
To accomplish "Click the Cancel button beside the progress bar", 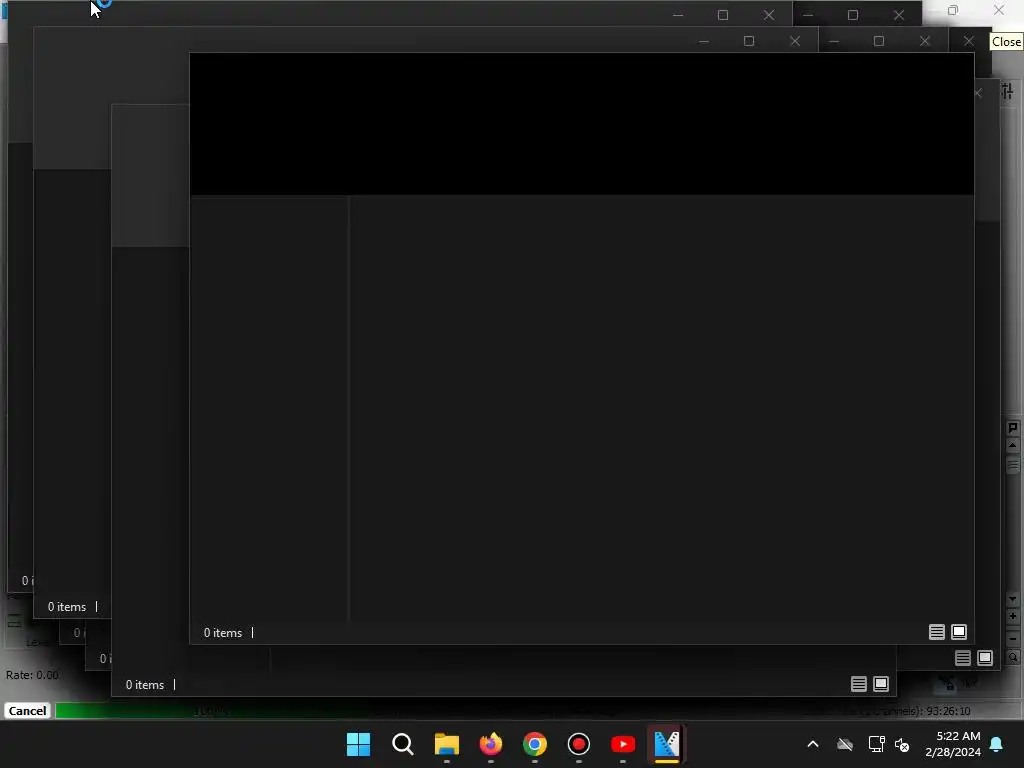I will coord(27,711).
